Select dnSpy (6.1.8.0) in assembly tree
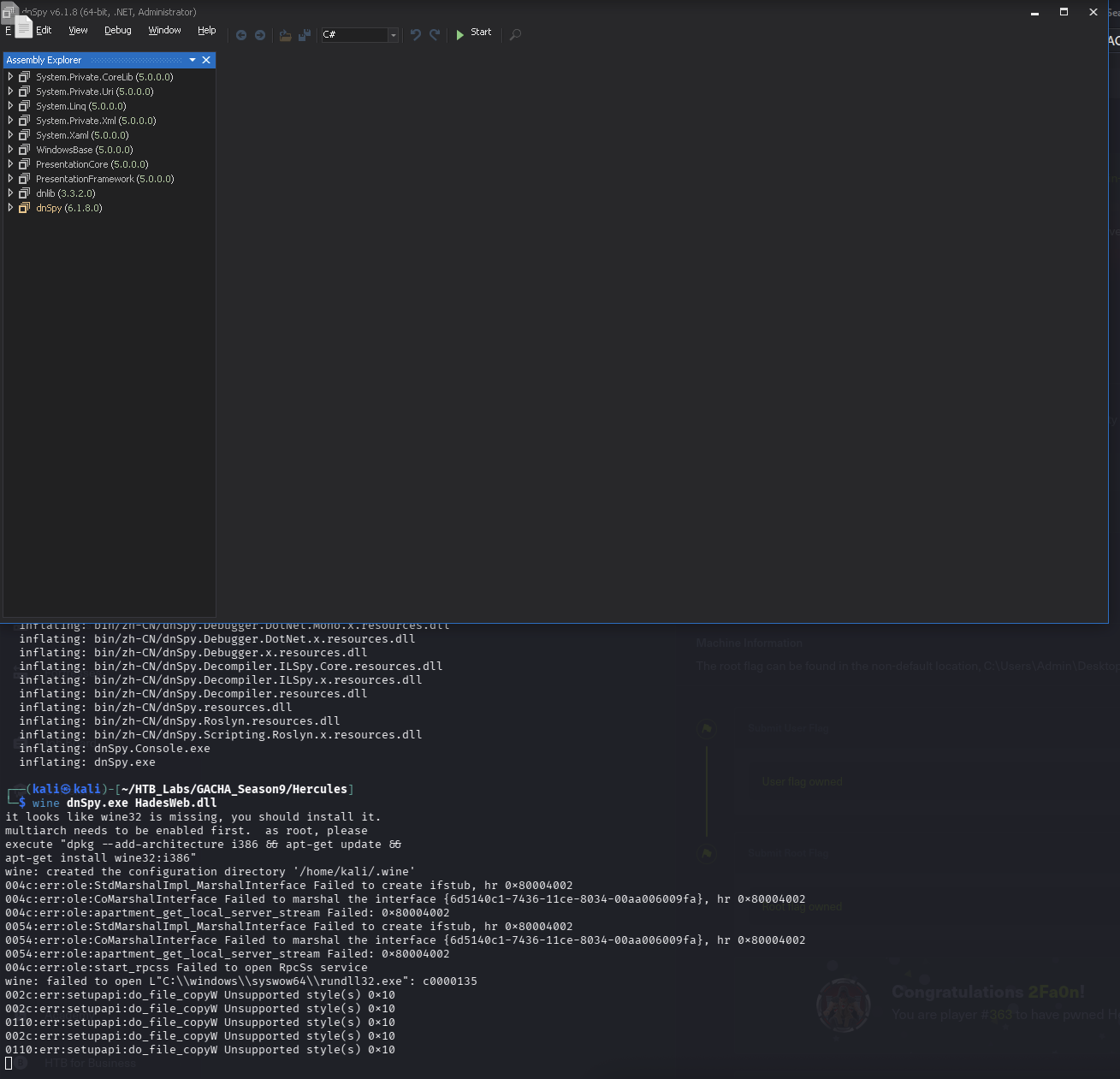Viewport: 1120px width, 1079px height. [x=68, y=208]
